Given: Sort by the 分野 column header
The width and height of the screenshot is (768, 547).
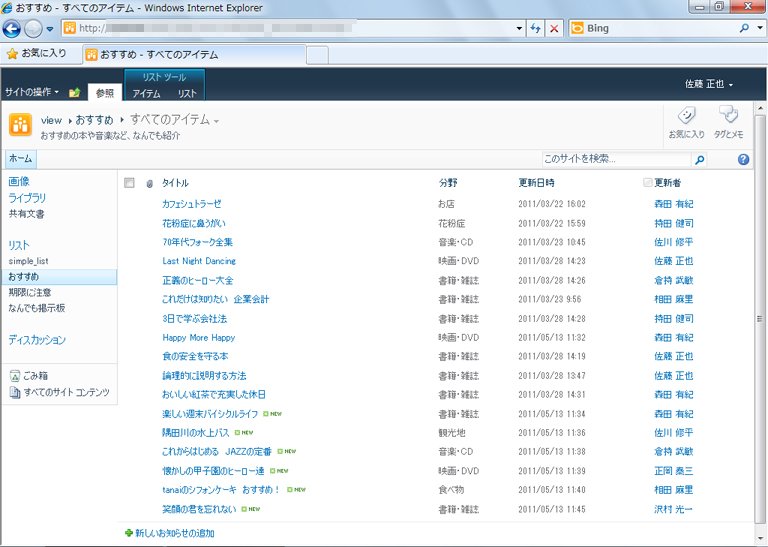Looking at the screenshot, I should point(448,183).
